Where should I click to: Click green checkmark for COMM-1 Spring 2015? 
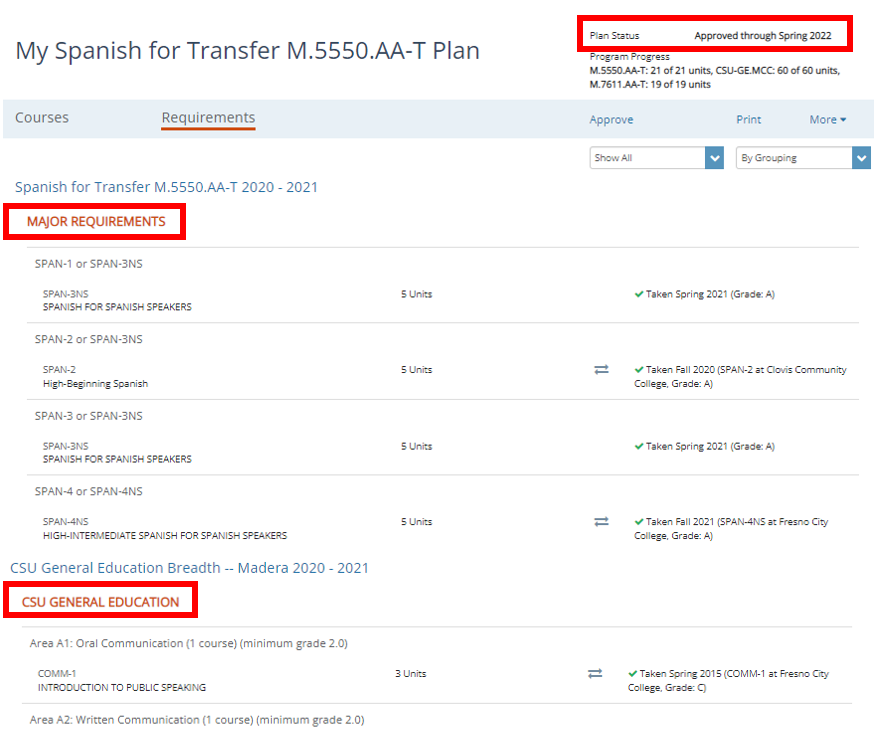pos(633,674)
